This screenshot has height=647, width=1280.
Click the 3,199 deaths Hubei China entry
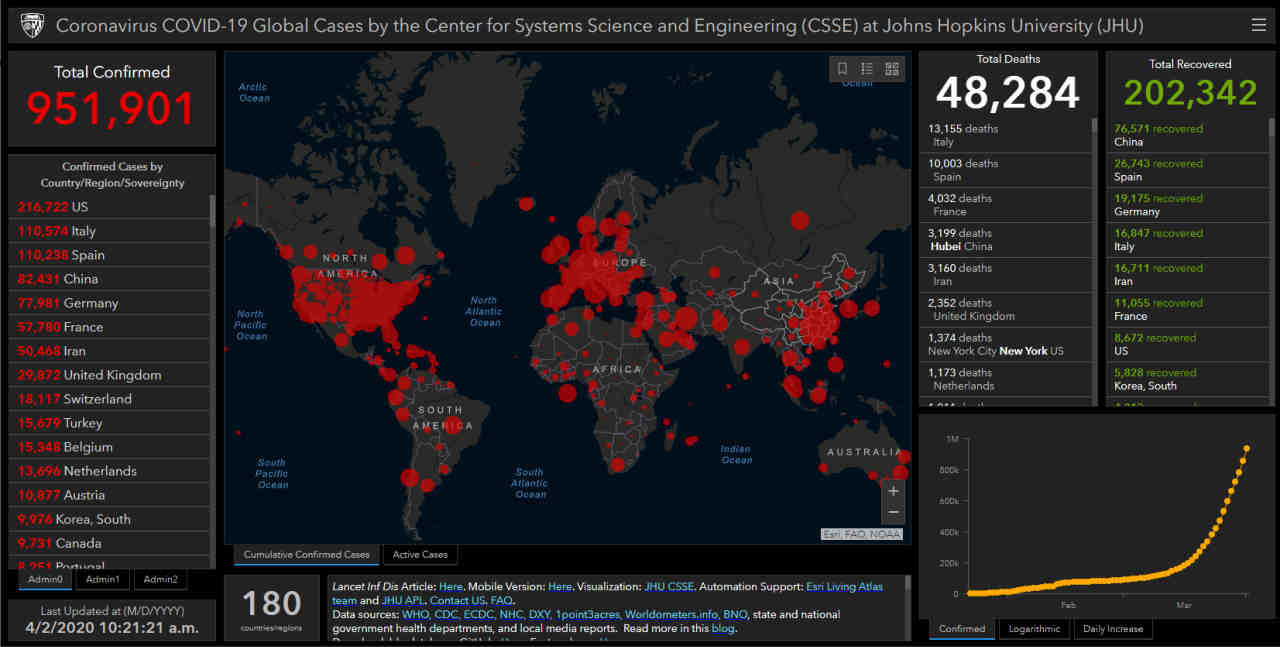[1005, 240]
